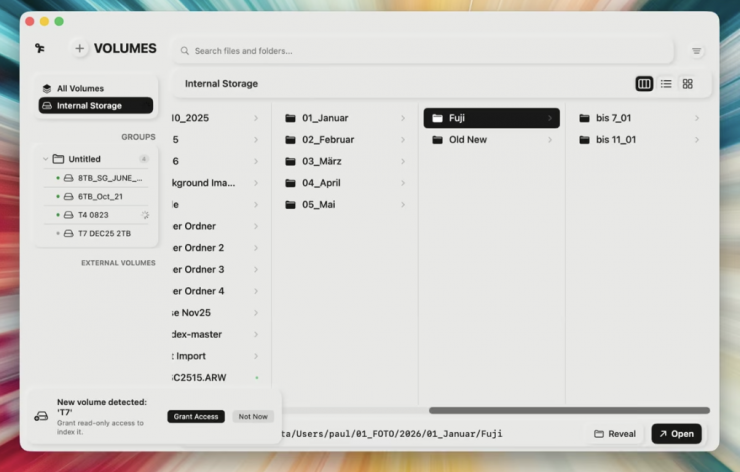Viewport: 740px width, 472px height.
Task: Switch to column view layout
Action: (644, 84)
